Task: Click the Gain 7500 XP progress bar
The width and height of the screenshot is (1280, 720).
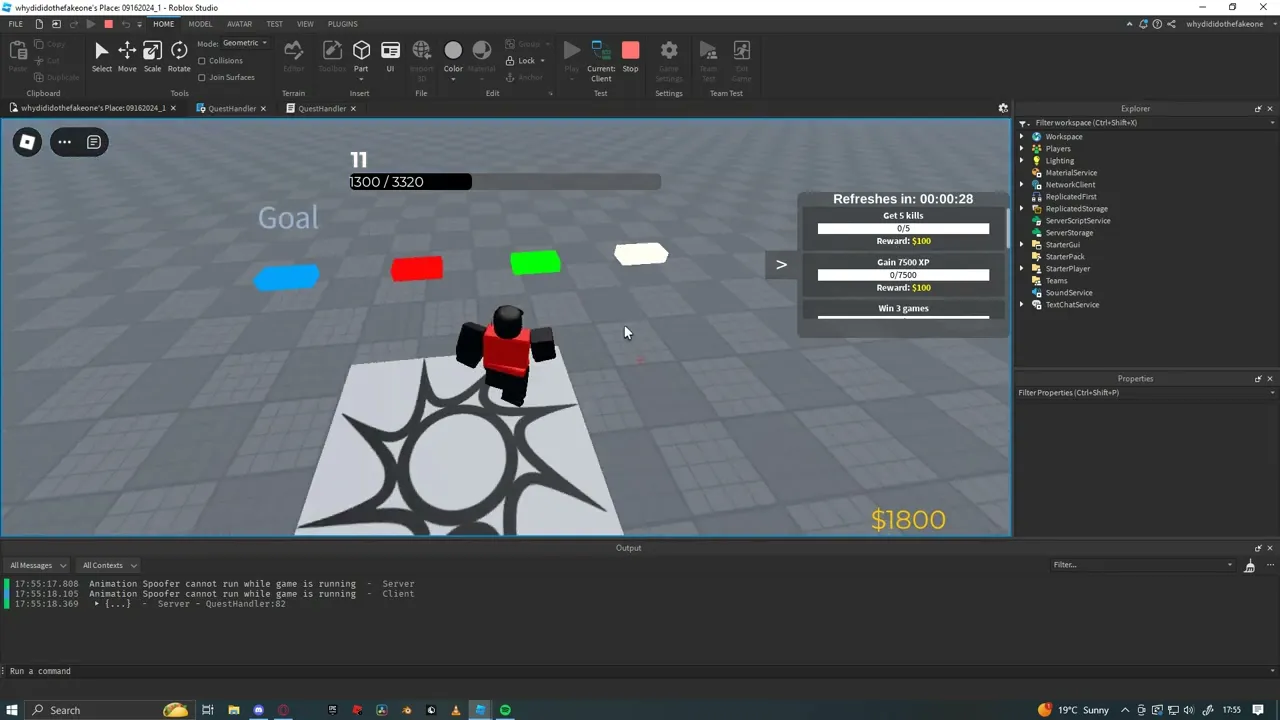Action: (x=903, y=275)
